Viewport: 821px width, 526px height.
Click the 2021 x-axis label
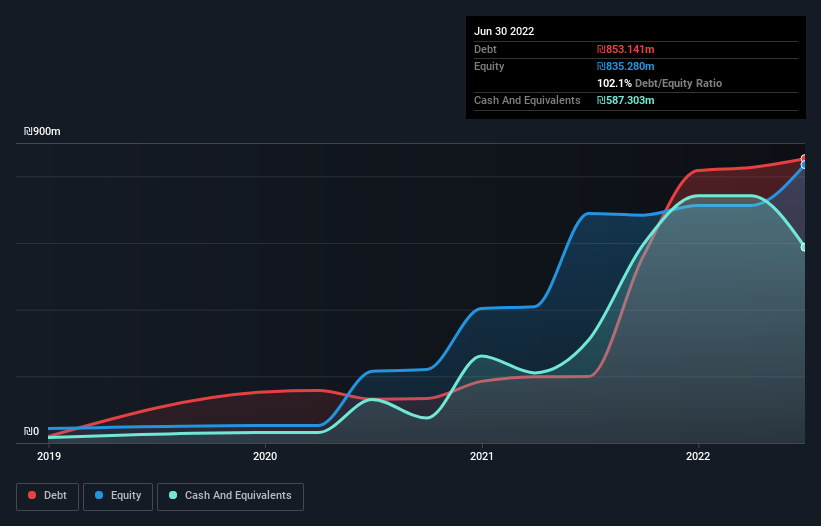(x=482, y=456)
